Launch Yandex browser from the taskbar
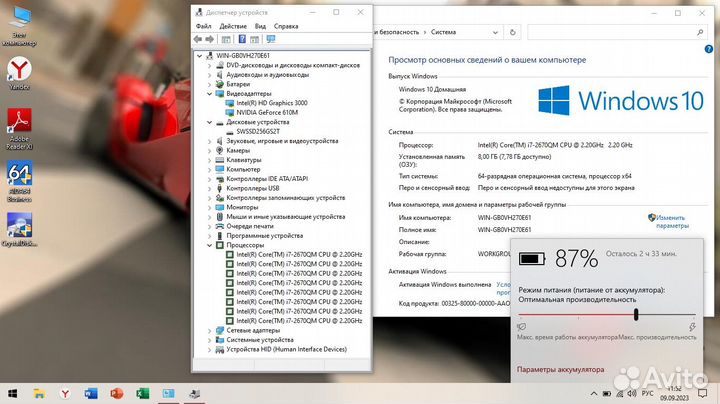Viewport: 720px width, 404px height. (65, 393)
